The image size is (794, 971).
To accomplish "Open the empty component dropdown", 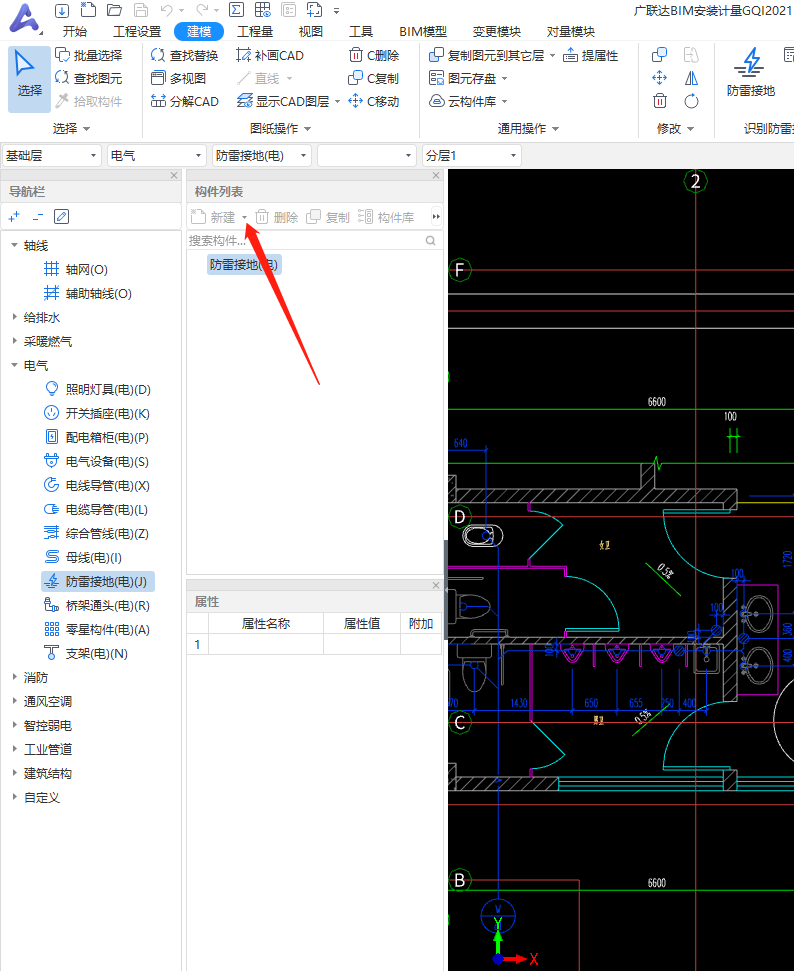I will 366,155.
